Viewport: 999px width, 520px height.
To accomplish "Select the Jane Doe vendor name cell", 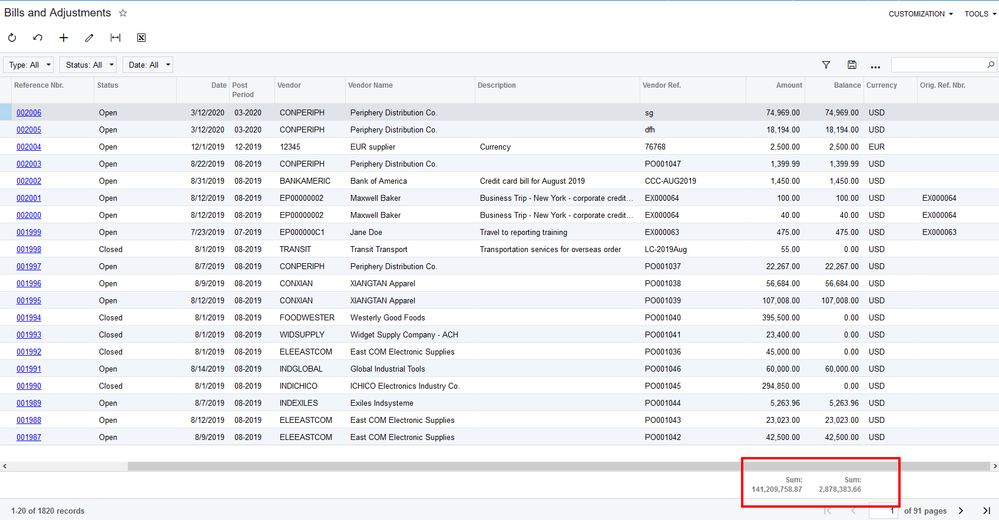I will click(366, 233).
